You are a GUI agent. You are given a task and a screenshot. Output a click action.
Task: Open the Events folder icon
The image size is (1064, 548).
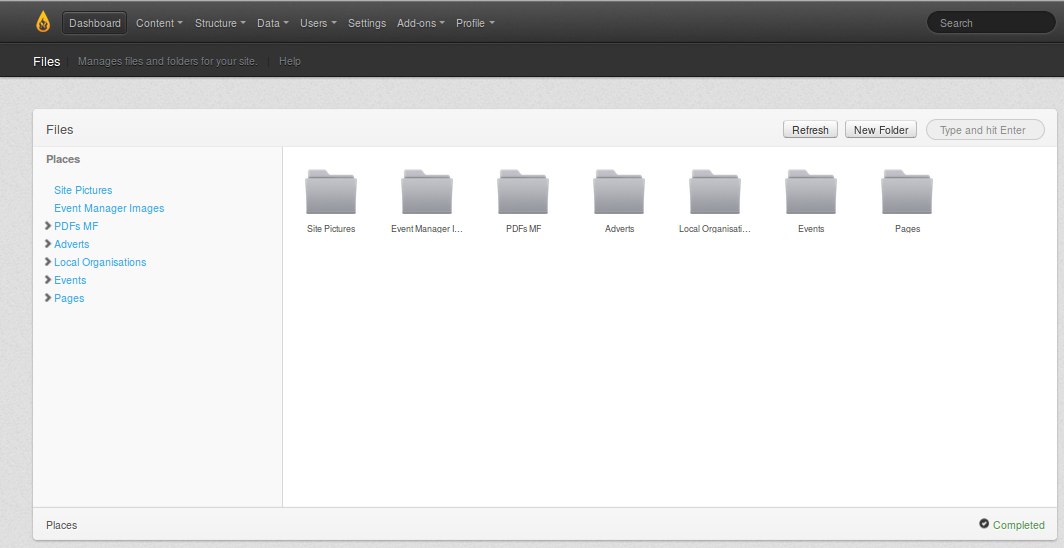(811, 192)
